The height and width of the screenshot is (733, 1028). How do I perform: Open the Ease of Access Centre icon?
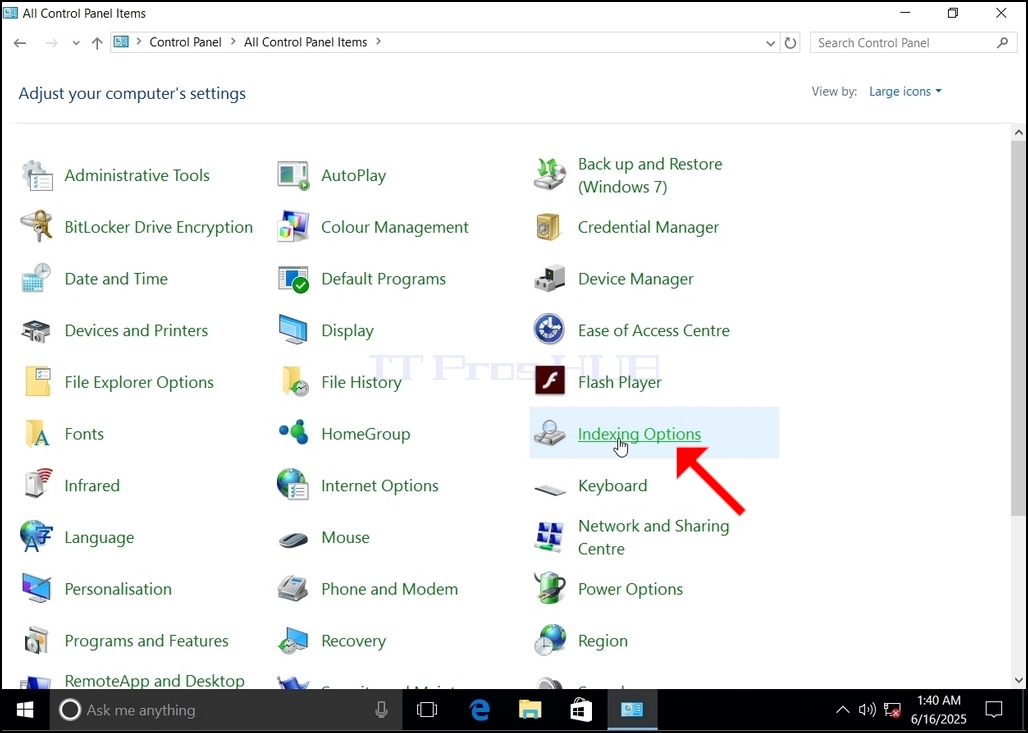pos(549,330)
